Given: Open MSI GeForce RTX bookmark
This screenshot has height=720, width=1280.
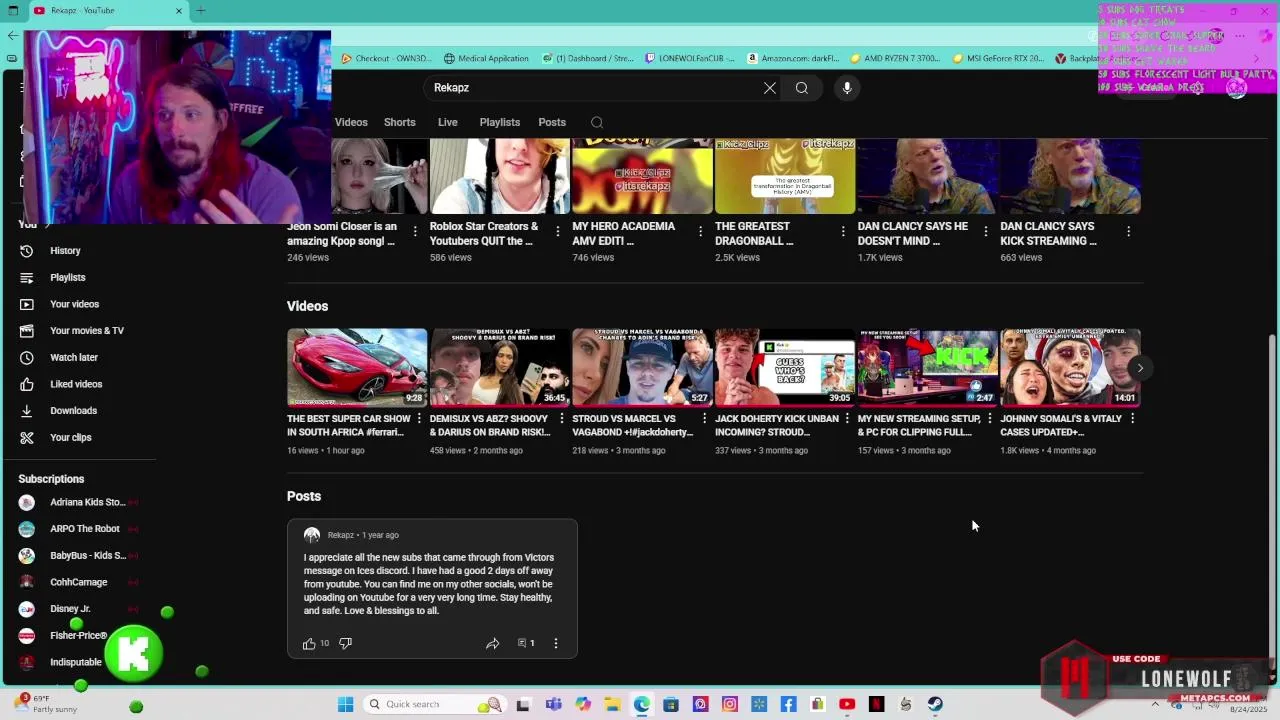Looking at the screenshot, I should click(x=998, y=59).
